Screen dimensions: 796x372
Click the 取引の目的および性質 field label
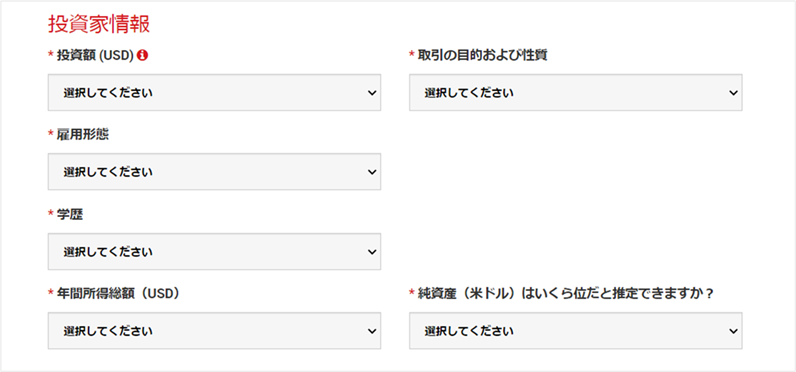point(482,55)
